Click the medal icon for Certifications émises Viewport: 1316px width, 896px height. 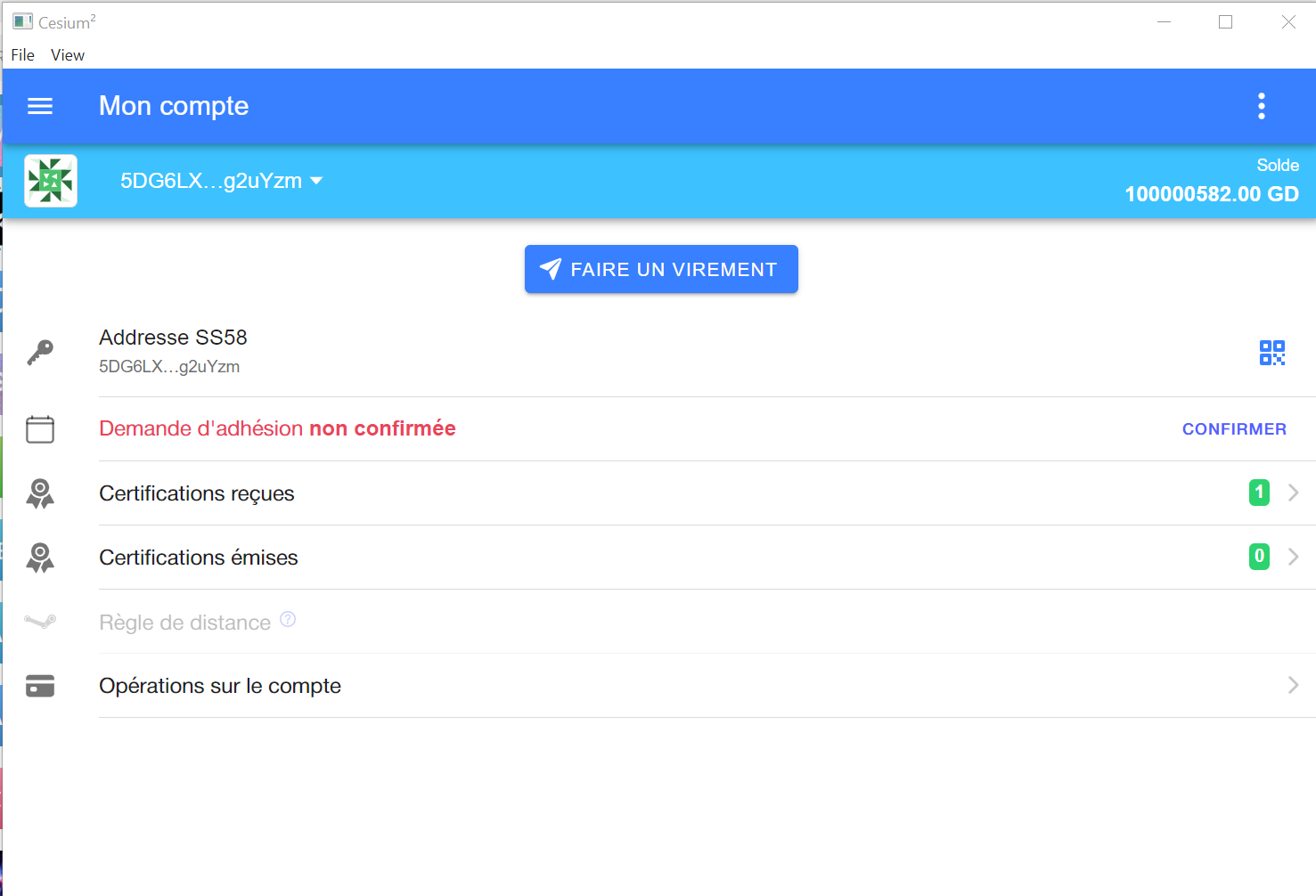pyautogui.click(x=40, y=558)
